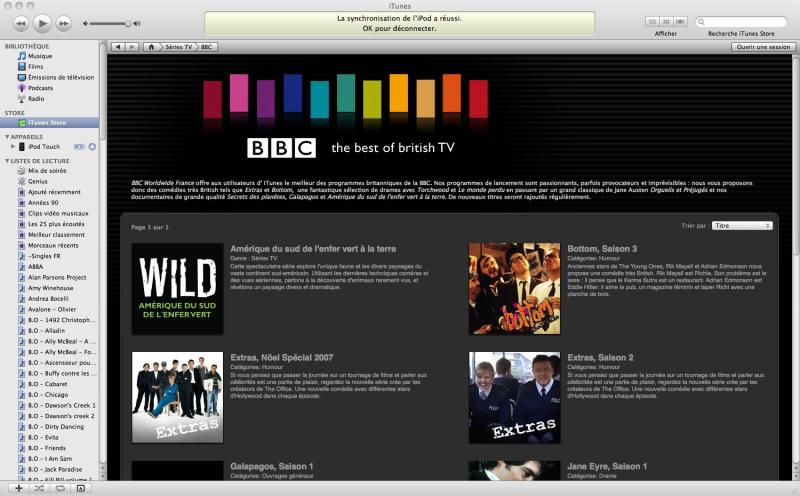Open Extras Saison 2 artwork
Image resolution: width=800 pixels, height=496 pixels.
click(x=514, y=398)
